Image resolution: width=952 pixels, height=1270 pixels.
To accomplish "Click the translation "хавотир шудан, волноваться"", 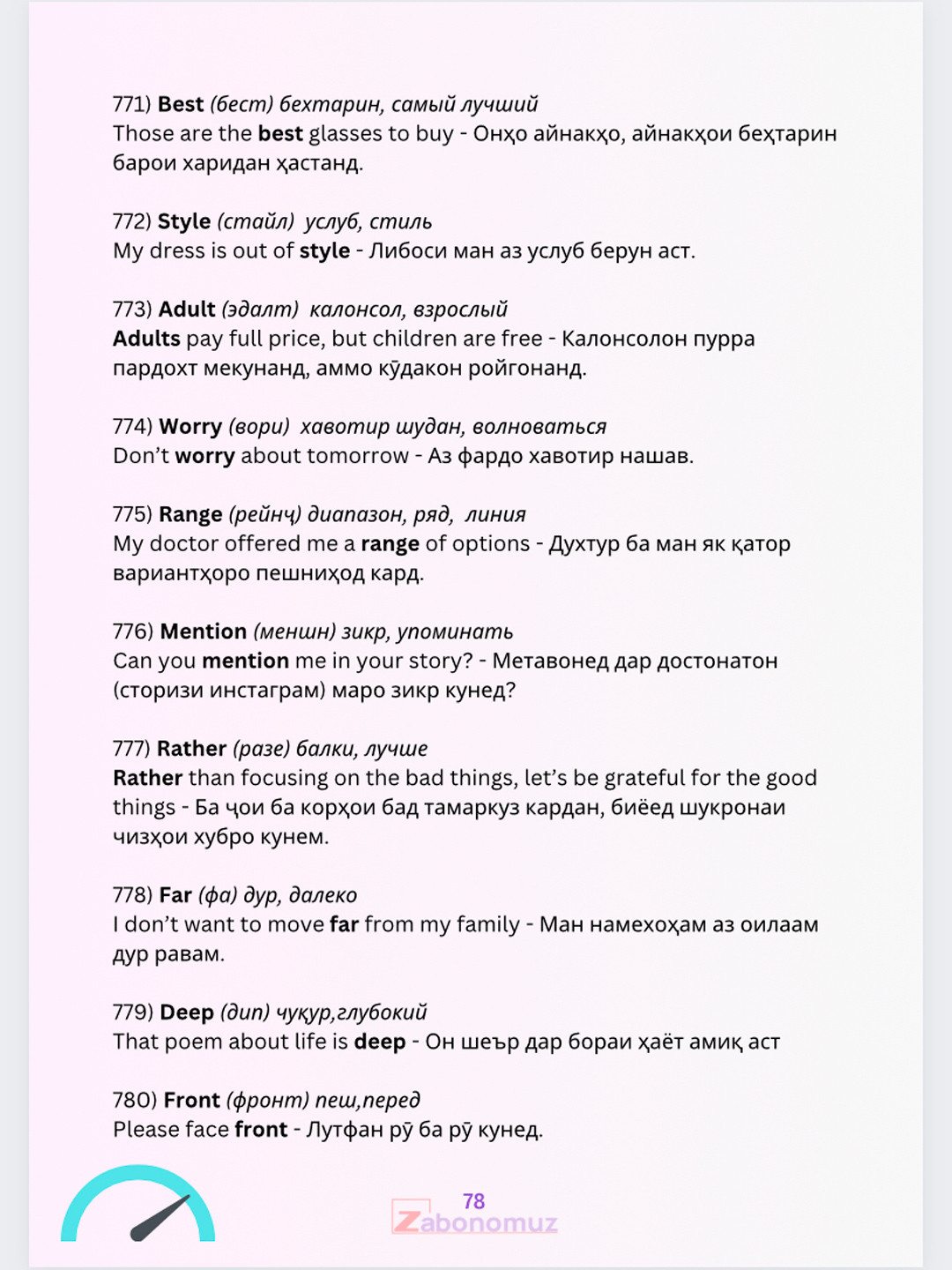I will (453, 427).
